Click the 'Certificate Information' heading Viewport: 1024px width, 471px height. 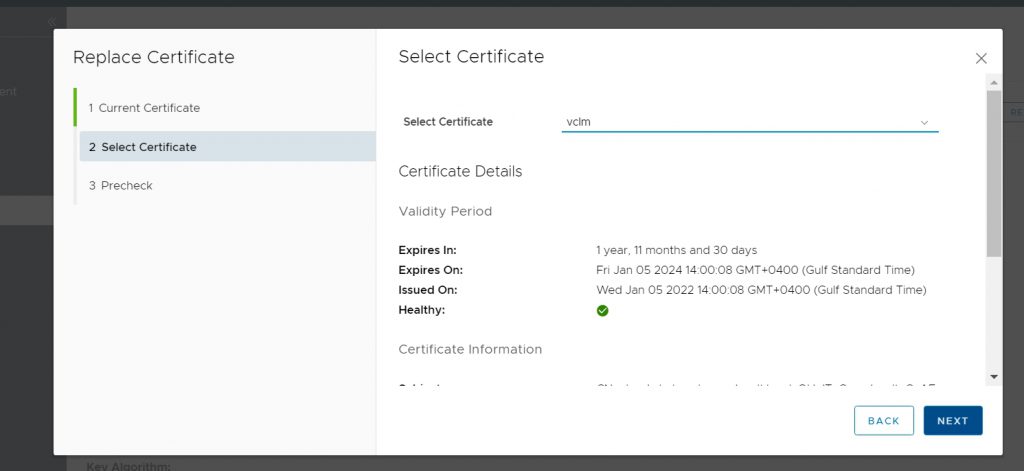(x=470, y=349)
